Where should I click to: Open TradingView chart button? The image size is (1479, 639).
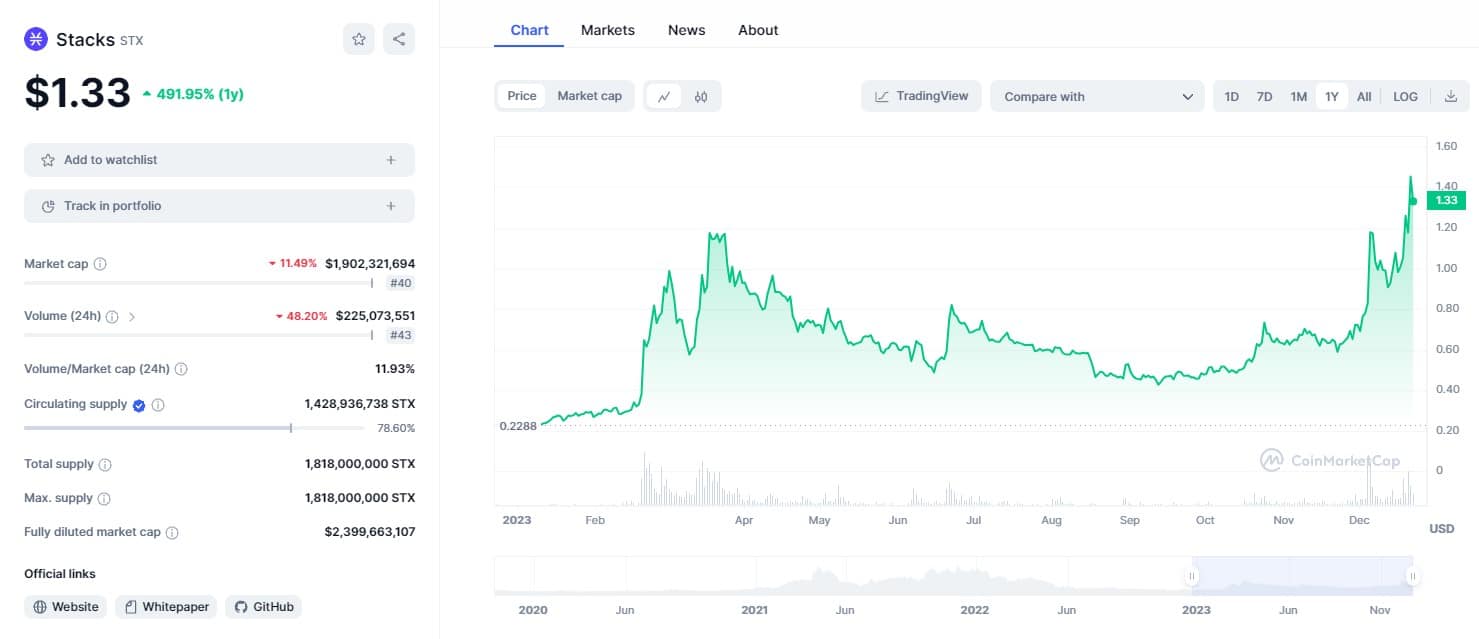pyautogui.click(x=921, y=96)
